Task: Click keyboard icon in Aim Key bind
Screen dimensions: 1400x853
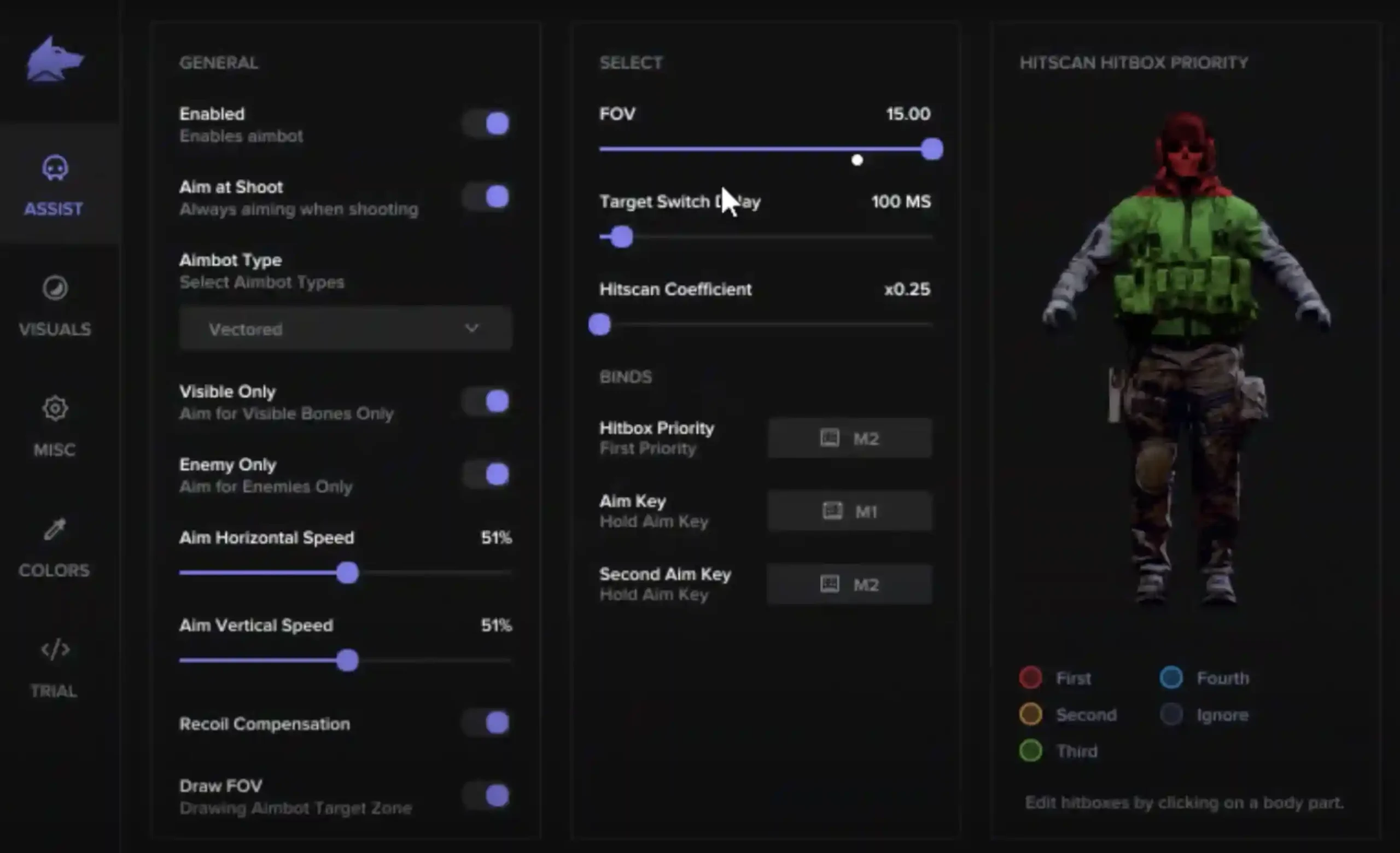Action: pyautogui.click(x=832, y=511)
